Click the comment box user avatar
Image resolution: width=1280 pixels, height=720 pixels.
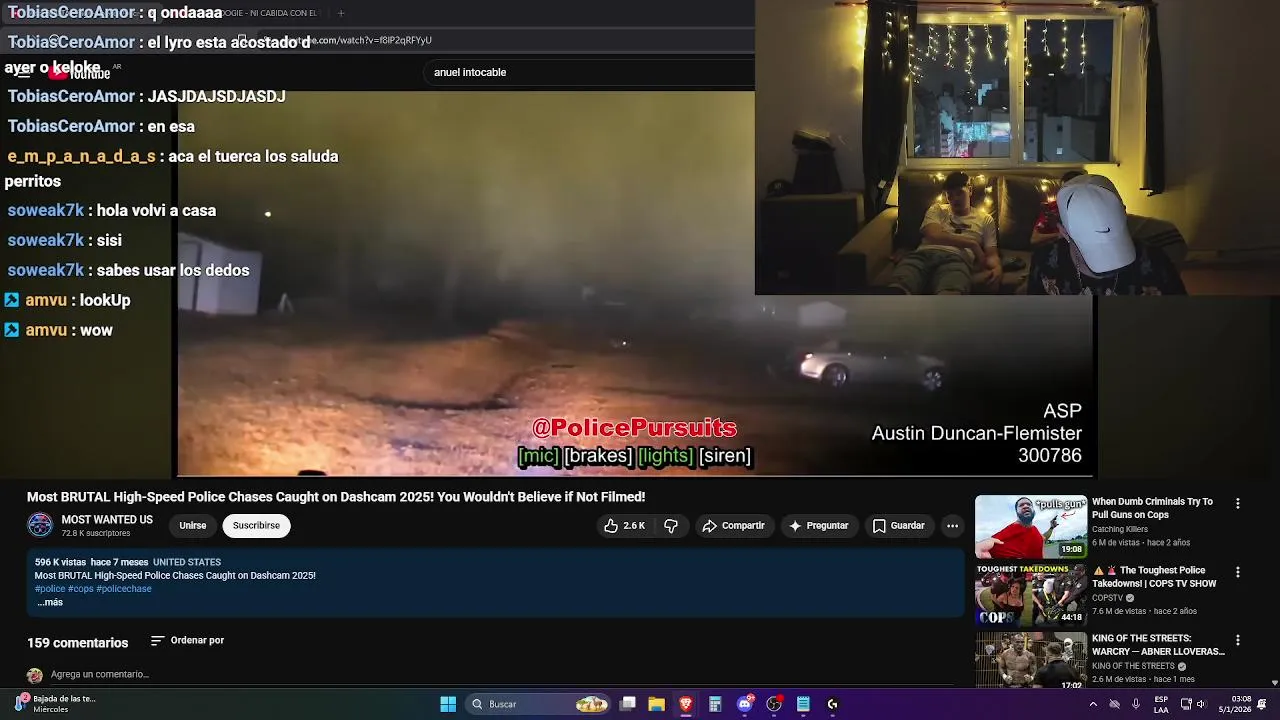[x=35, y=676]
